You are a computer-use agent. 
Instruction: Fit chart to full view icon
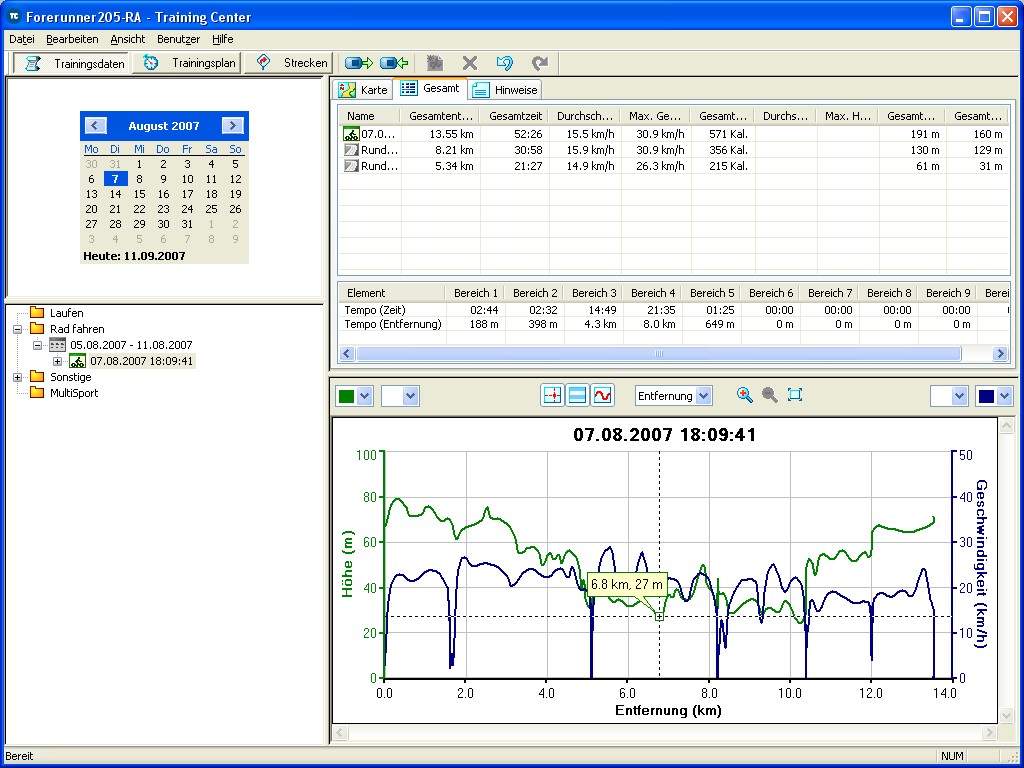click(794, 394)
